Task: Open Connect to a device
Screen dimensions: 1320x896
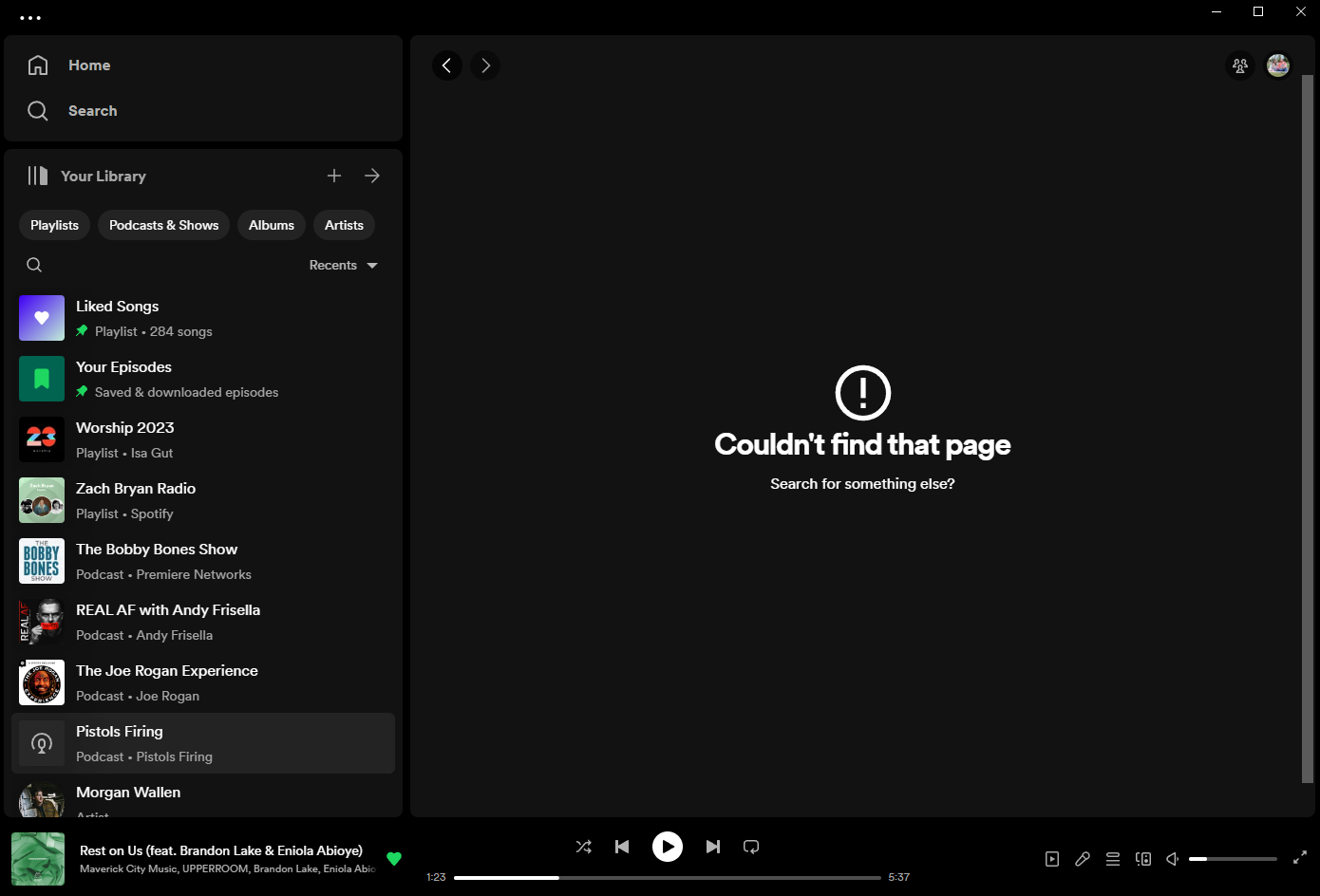Action: click(1143, 859)
